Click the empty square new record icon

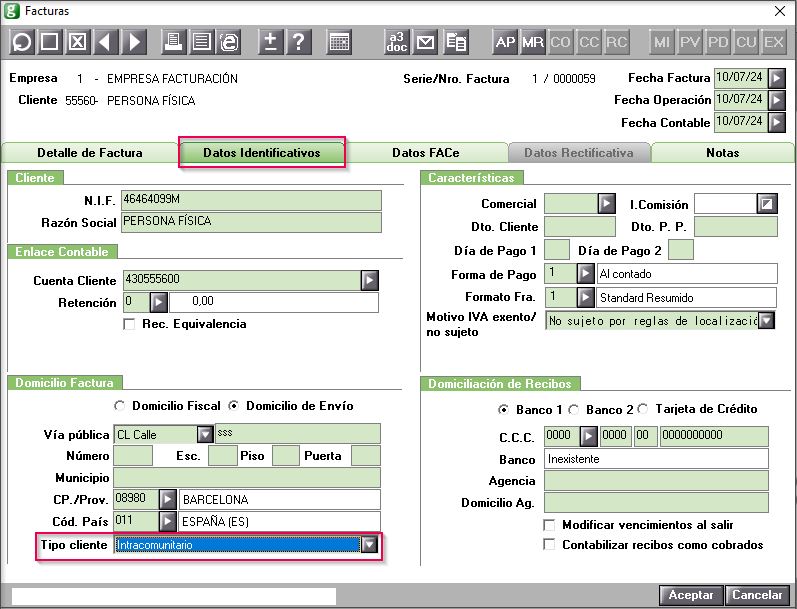pos(49,42)
